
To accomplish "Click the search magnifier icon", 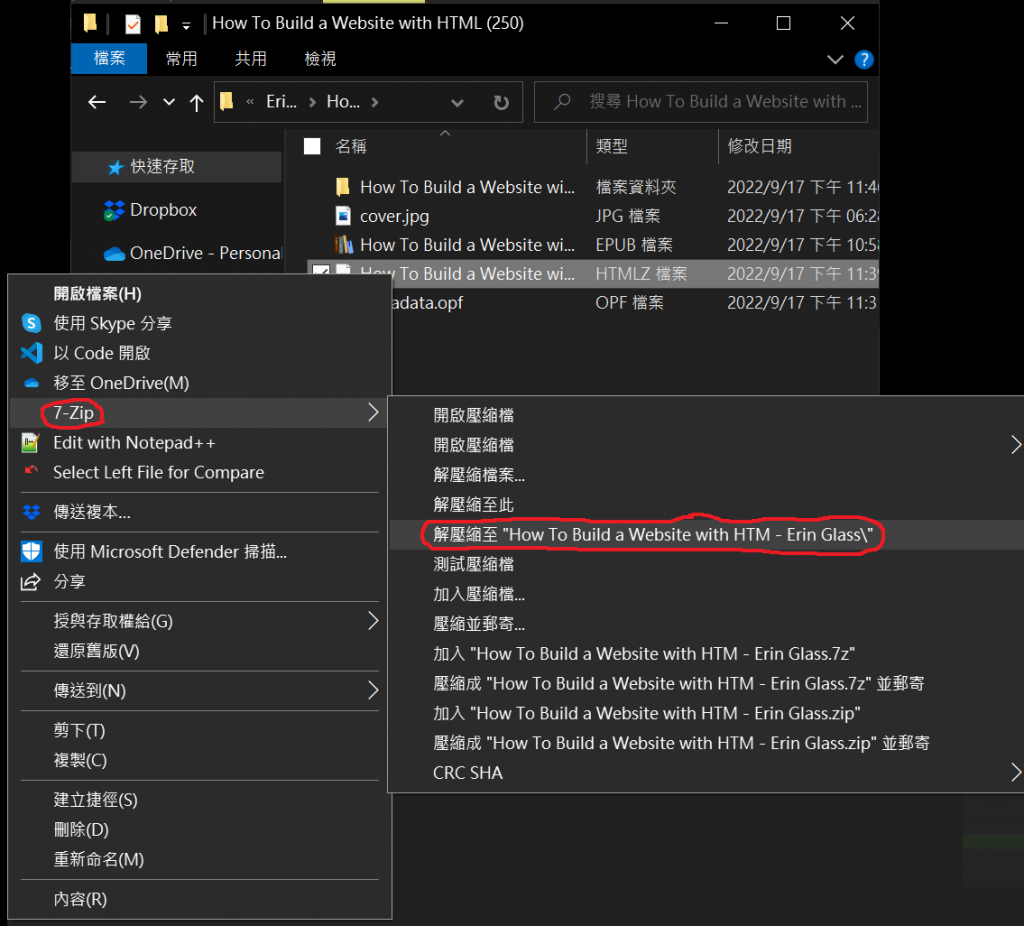I will pyautogui.click(x=562, y=102).
